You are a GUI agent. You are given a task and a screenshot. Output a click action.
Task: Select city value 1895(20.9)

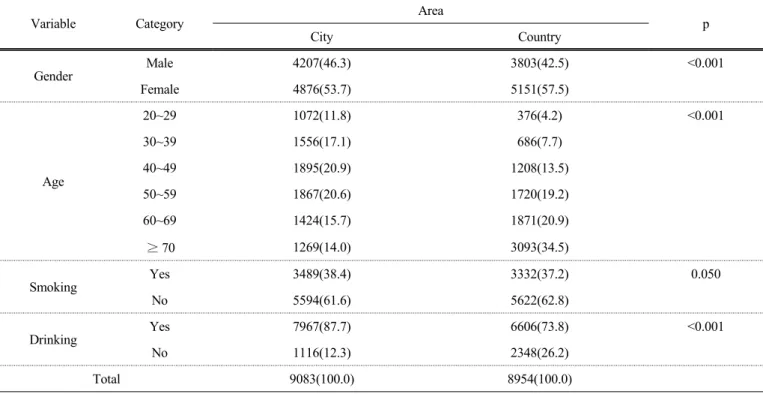click(322, 168)
